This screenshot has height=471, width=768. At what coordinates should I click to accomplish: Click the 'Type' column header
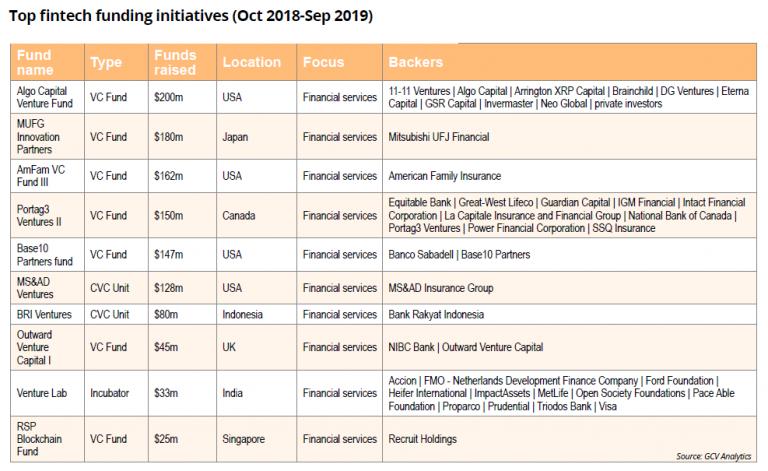coord(106,62)
